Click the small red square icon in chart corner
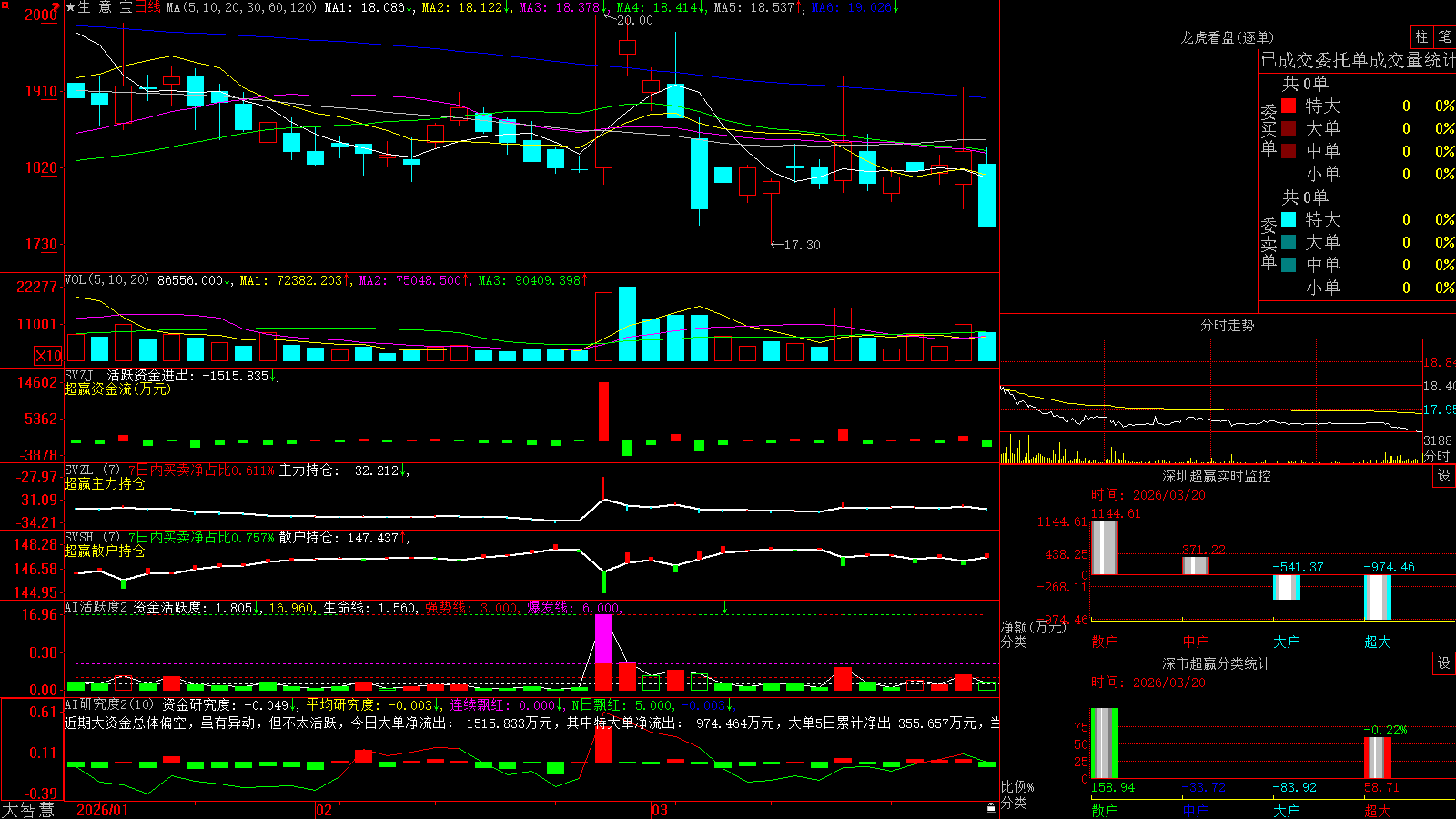Viewport: 1456px width, 819px height. (4, 4)
